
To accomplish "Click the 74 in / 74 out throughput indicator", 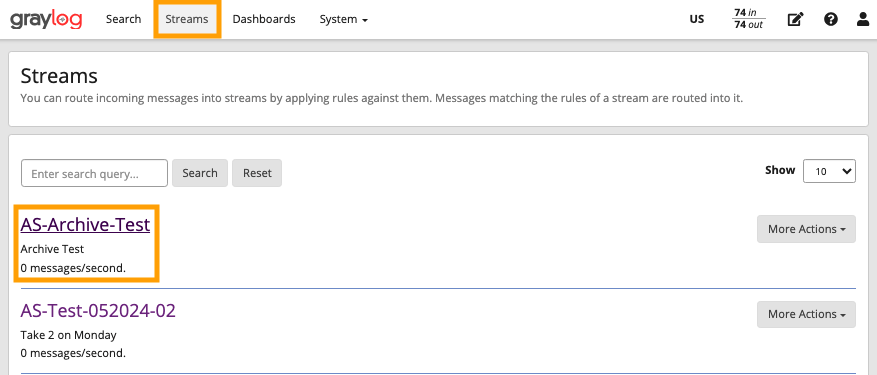I will [749, 19].
